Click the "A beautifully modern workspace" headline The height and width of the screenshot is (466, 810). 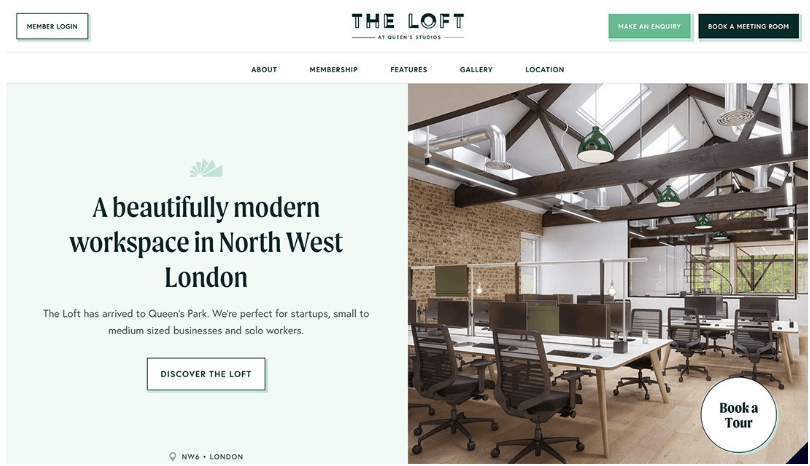(206, 242)
